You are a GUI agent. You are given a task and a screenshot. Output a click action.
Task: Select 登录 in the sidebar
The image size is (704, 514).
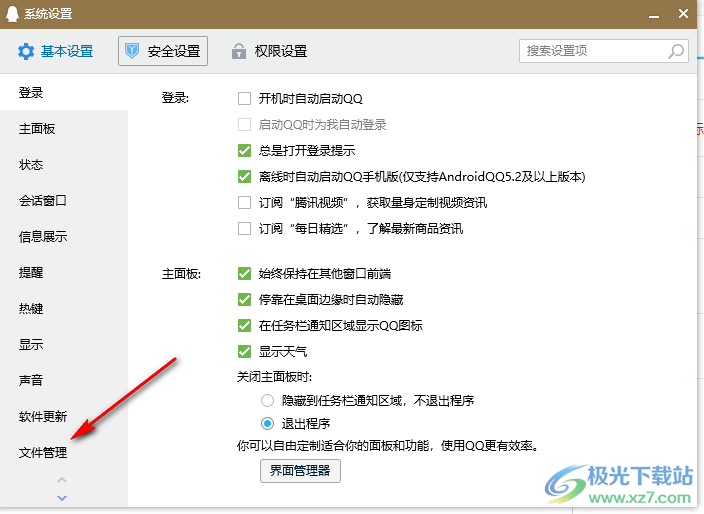[x=64, y=92]
